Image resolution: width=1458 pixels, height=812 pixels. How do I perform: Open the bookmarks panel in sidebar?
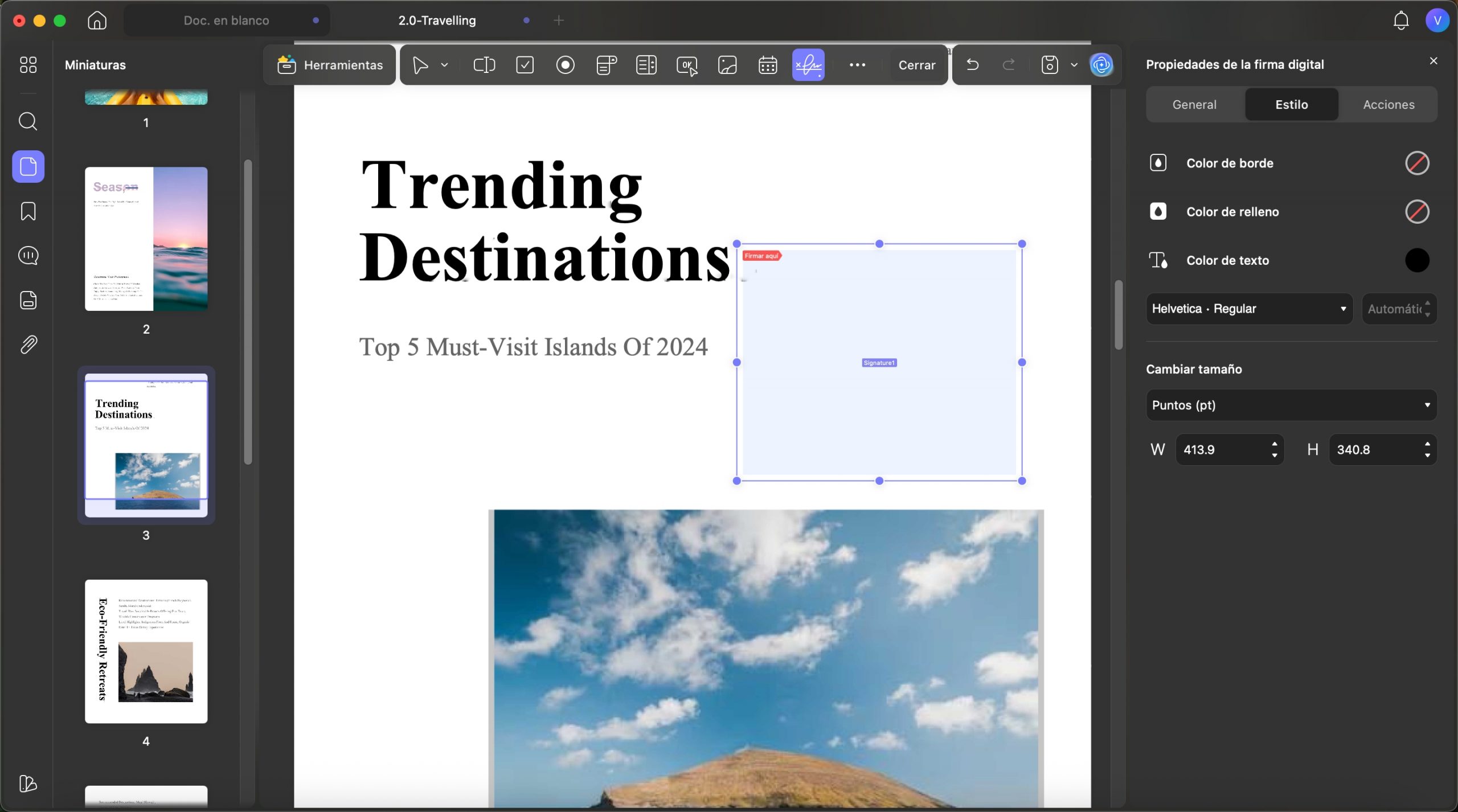point(28,211)
